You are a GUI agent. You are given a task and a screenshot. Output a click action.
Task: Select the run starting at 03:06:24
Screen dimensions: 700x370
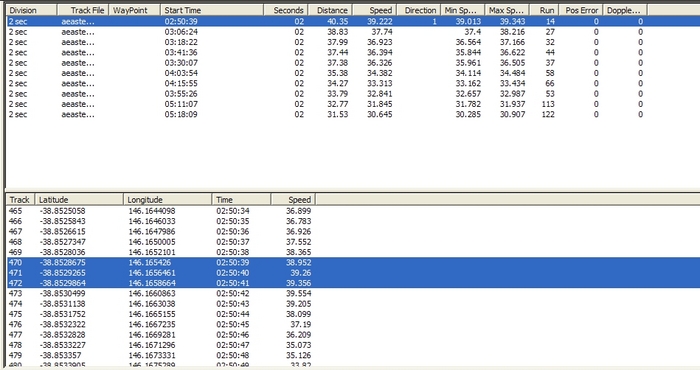353,32
